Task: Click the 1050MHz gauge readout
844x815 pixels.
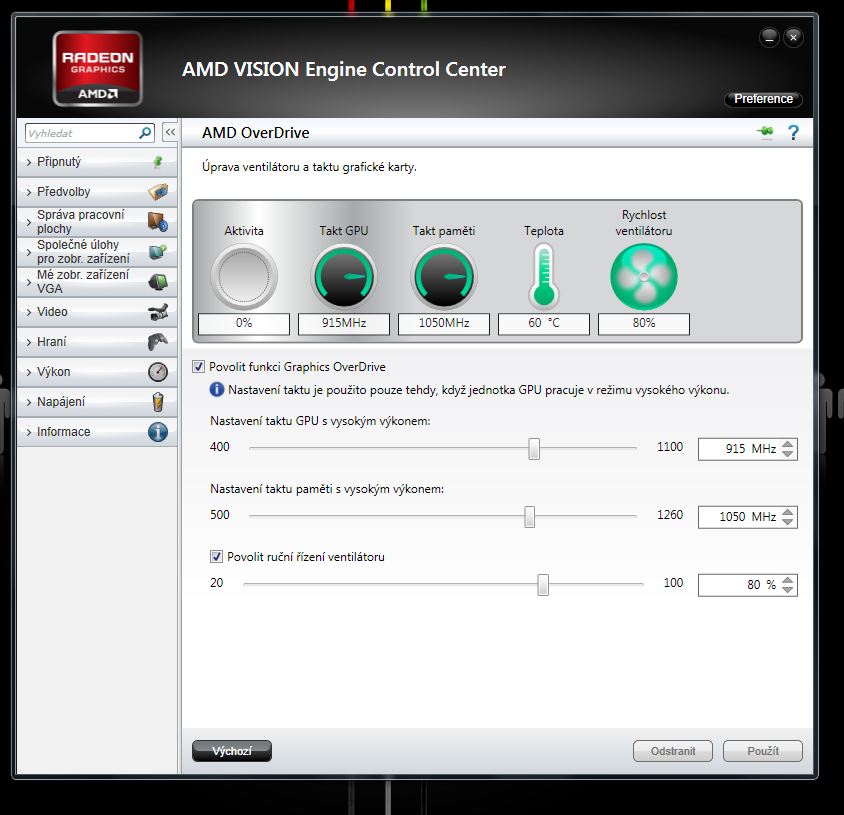Action: (444, 324)
